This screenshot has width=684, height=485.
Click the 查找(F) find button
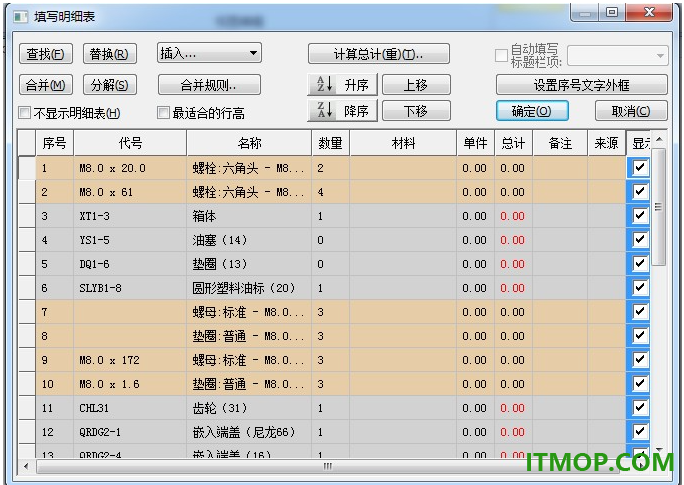click(x=46, y=54)
